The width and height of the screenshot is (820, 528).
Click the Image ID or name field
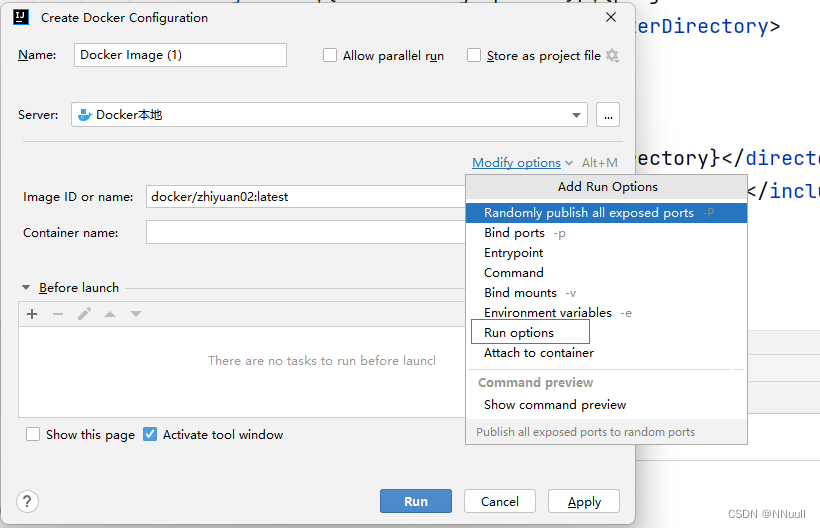(306, 197)
